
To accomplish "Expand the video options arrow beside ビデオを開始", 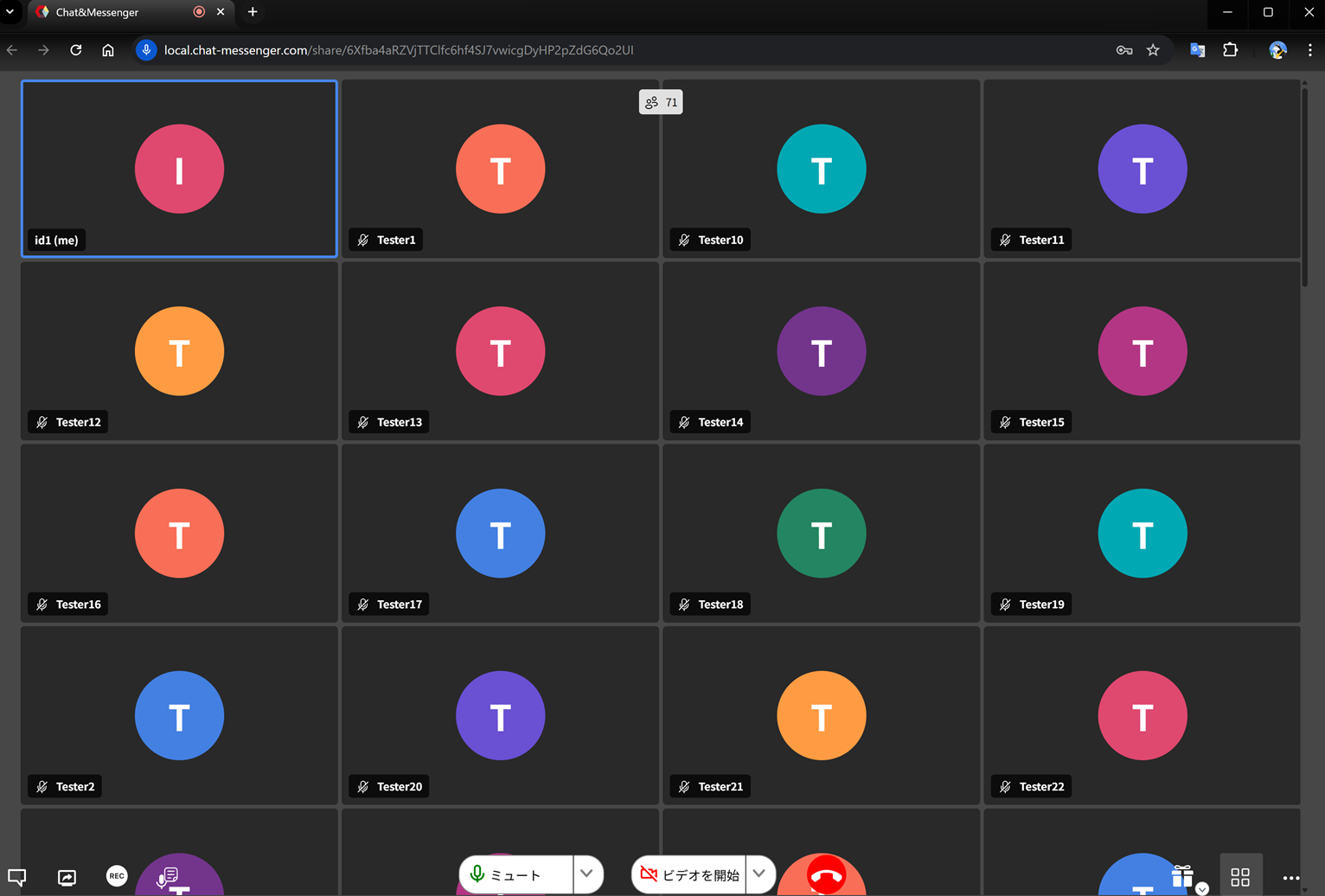I will coord(759,874).
